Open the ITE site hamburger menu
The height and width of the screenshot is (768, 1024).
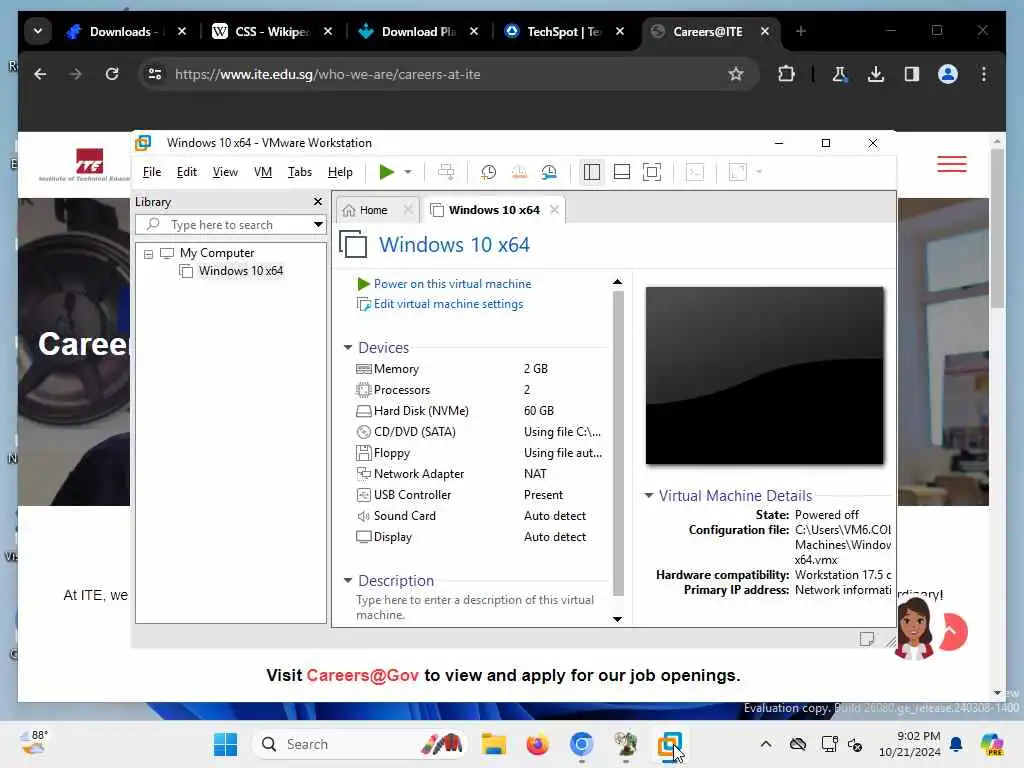click(x=952, y=164)
